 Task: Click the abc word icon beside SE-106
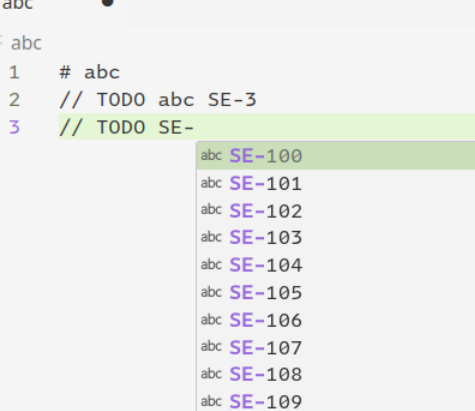[211, 320]
